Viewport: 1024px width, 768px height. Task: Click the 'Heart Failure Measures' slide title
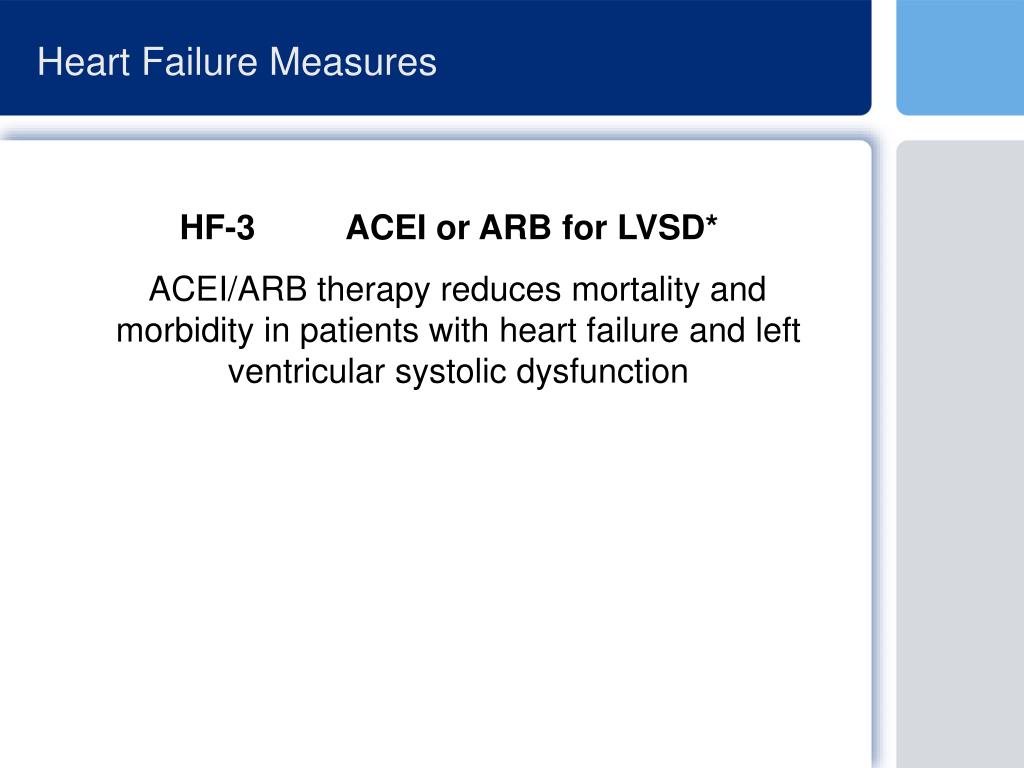point(236,62)
